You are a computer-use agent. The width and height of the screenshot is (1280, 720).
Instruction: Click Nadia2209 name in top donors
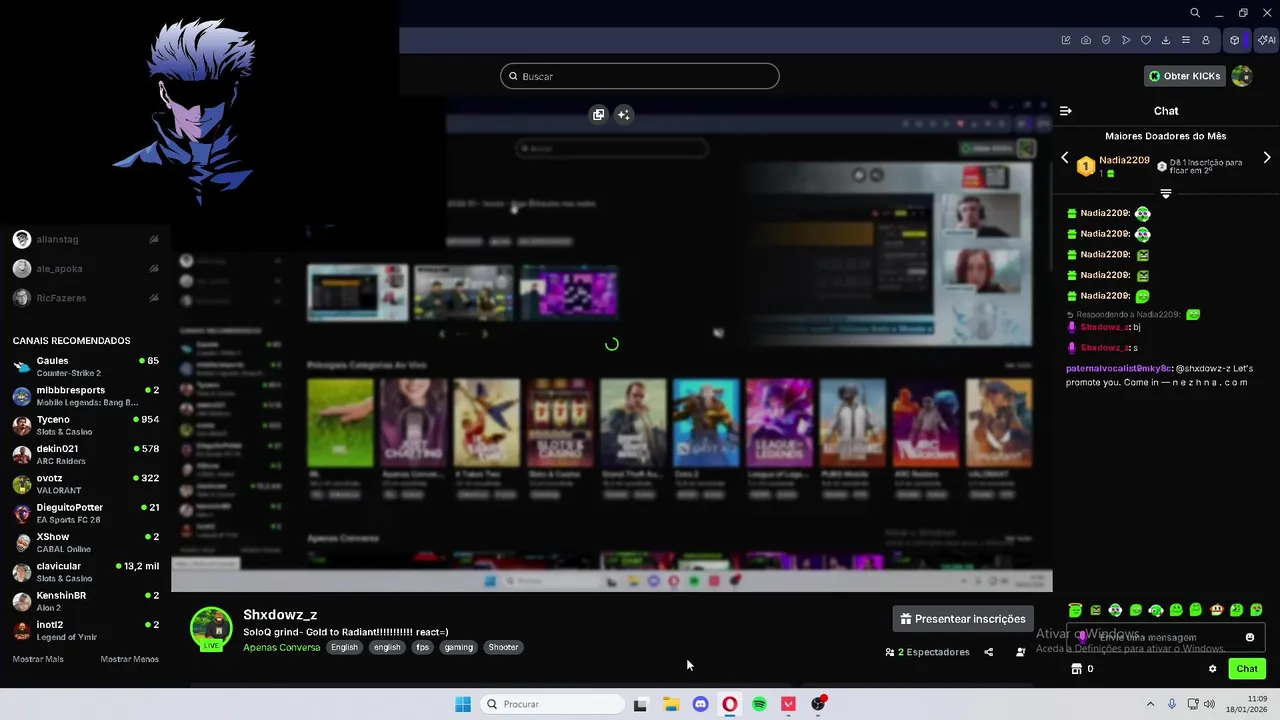pos(1124,160)
